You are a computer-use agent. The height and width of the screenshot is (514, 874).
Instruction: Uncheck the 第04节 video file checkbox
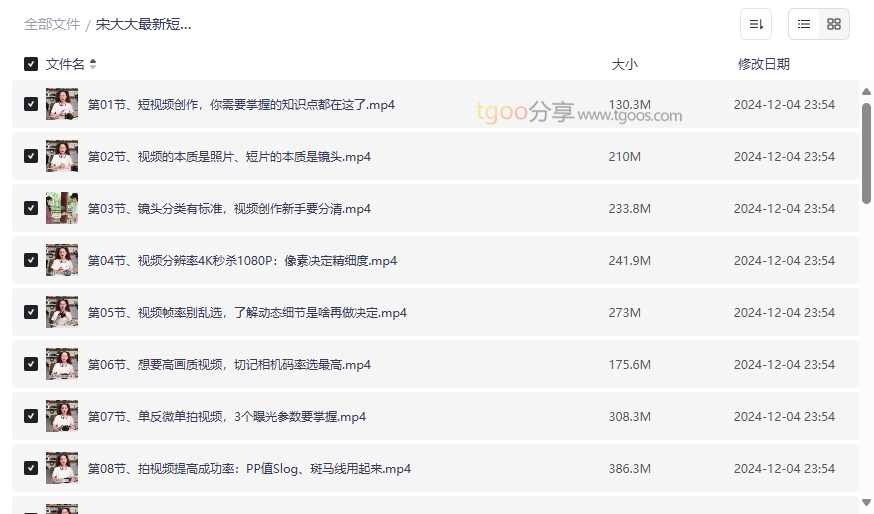click(31, 260)
